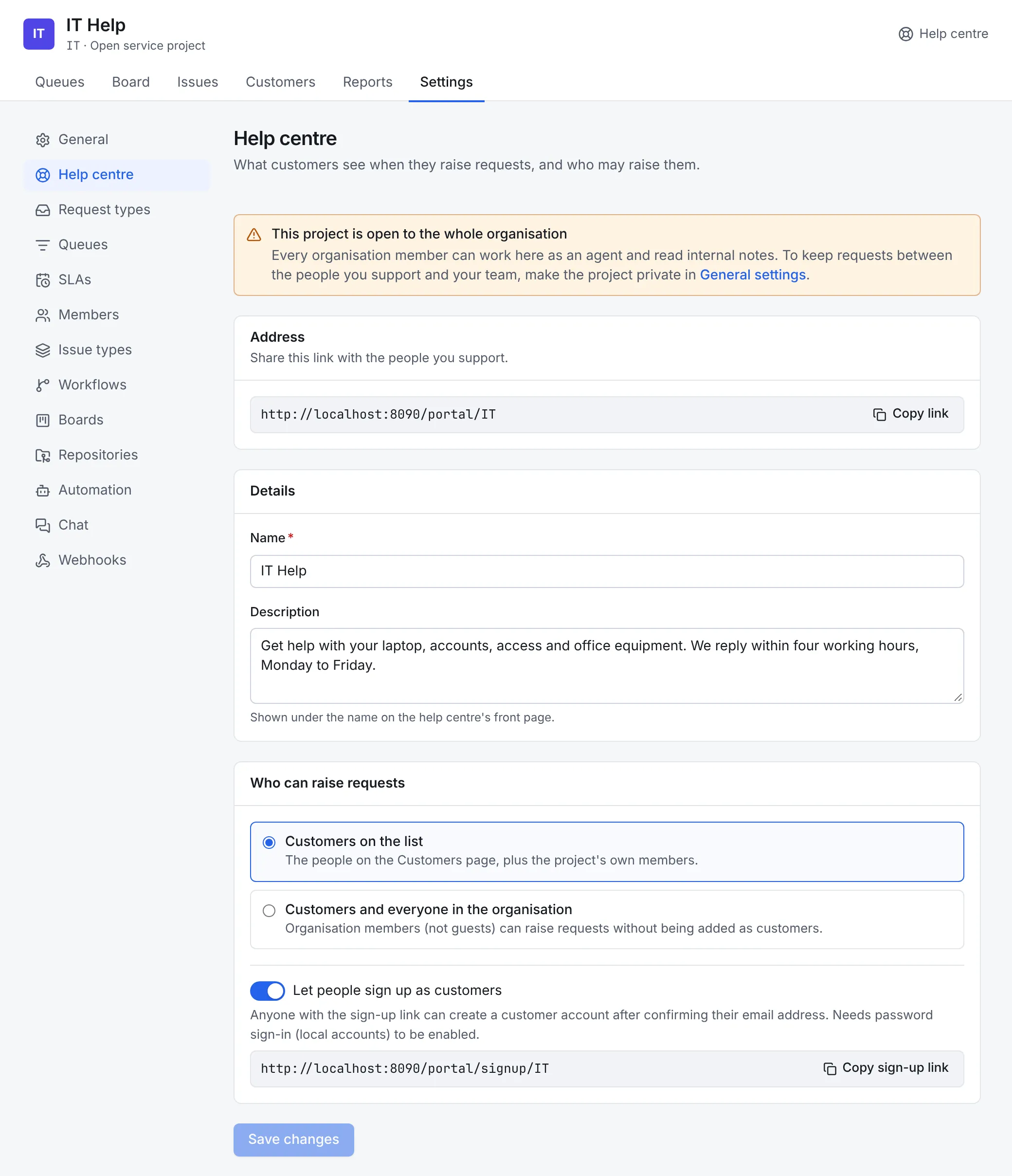Switch to the Board tab
The image size is (1012, 1176).
pos(130,82)
